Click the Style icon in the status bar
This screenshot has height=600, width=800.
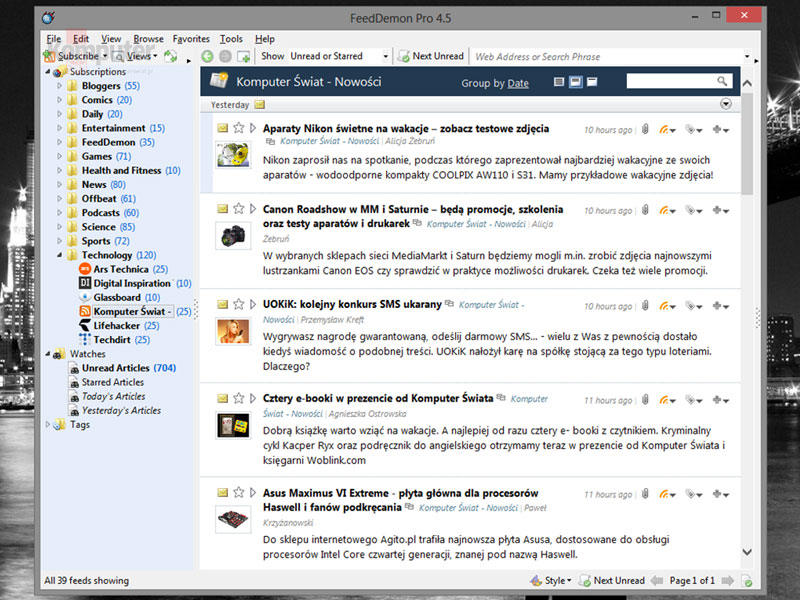click(536, 581)
